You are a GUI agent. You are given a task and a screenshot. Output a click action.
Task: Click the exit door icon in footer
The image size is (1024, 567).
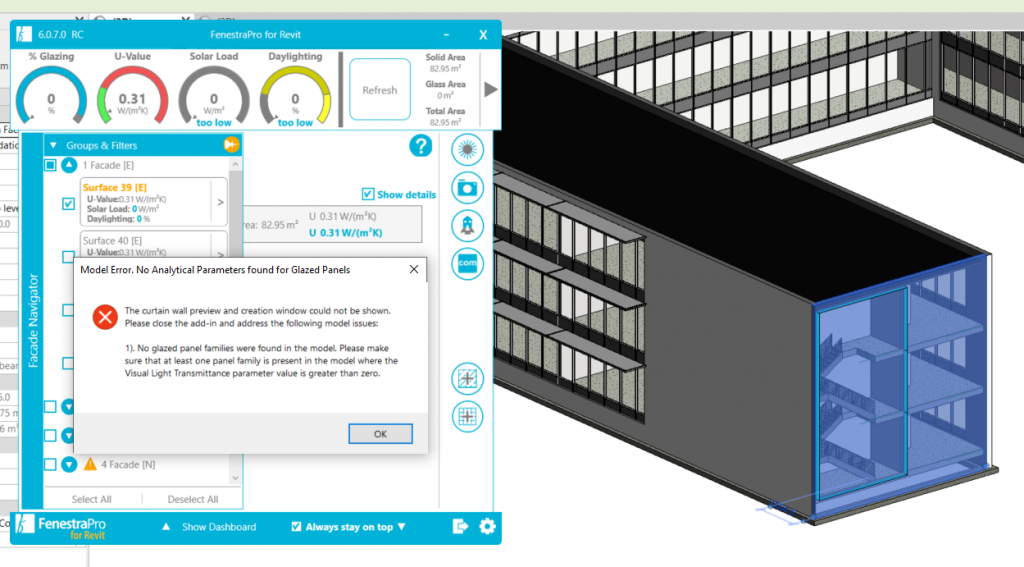(460, 526)
